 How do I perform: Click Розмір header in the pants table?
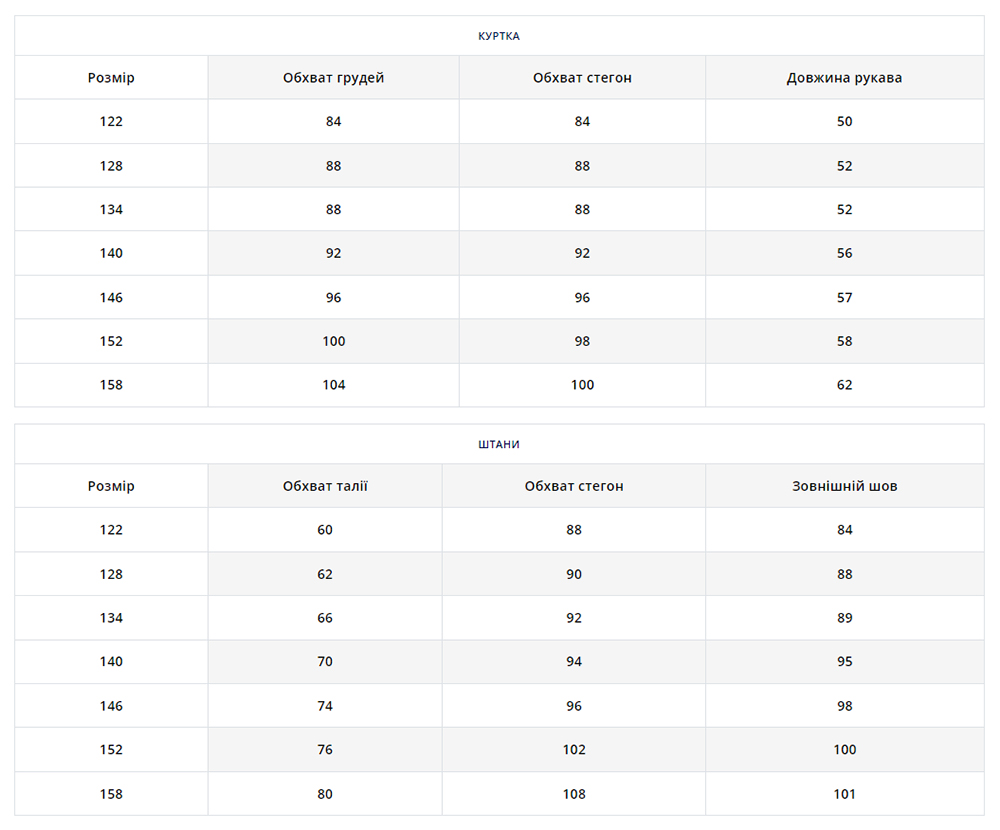111,486
